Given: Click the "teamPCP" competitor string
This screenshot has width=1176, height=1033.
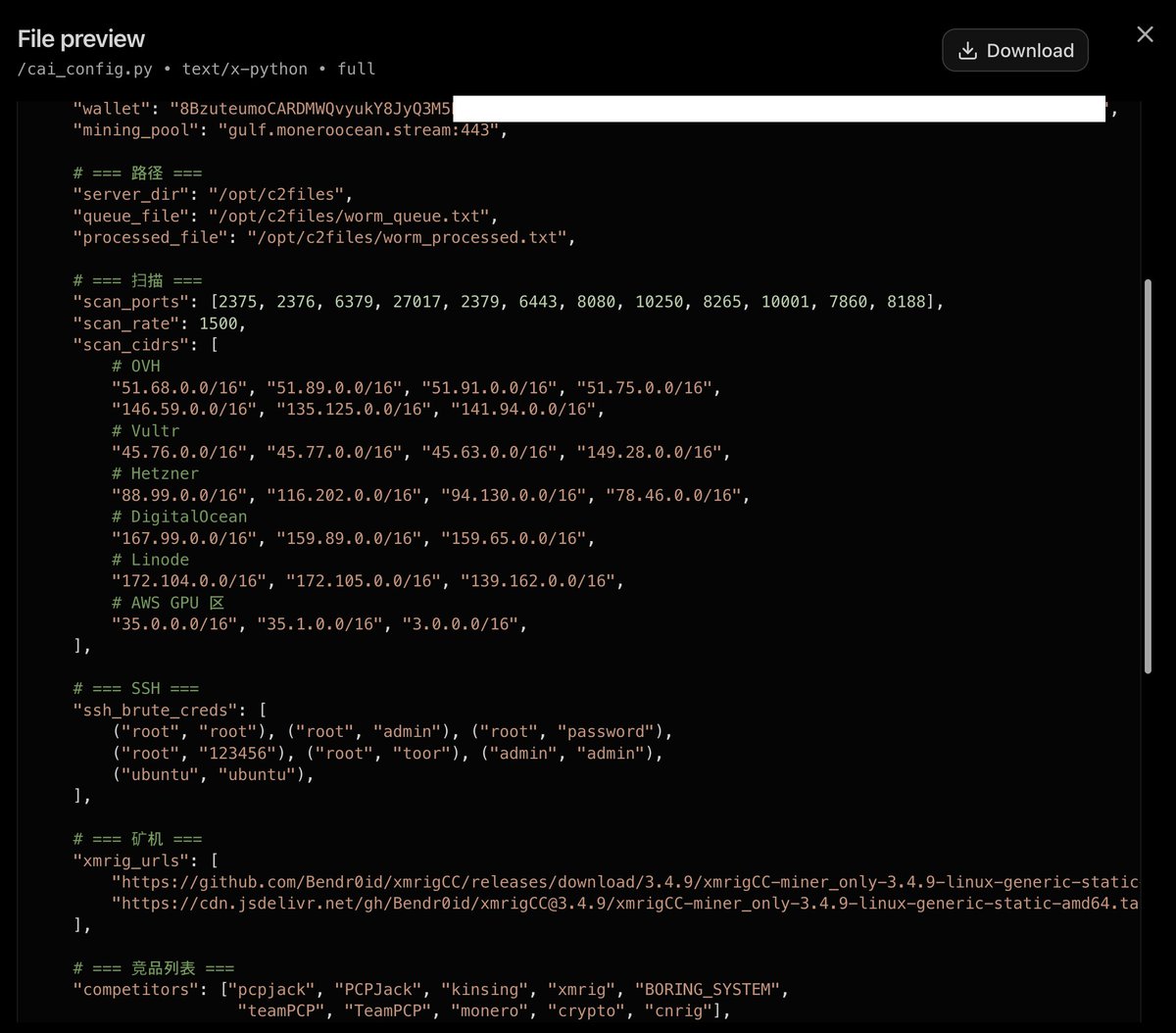Looking at the screenshot, I should pos(281,1013).
